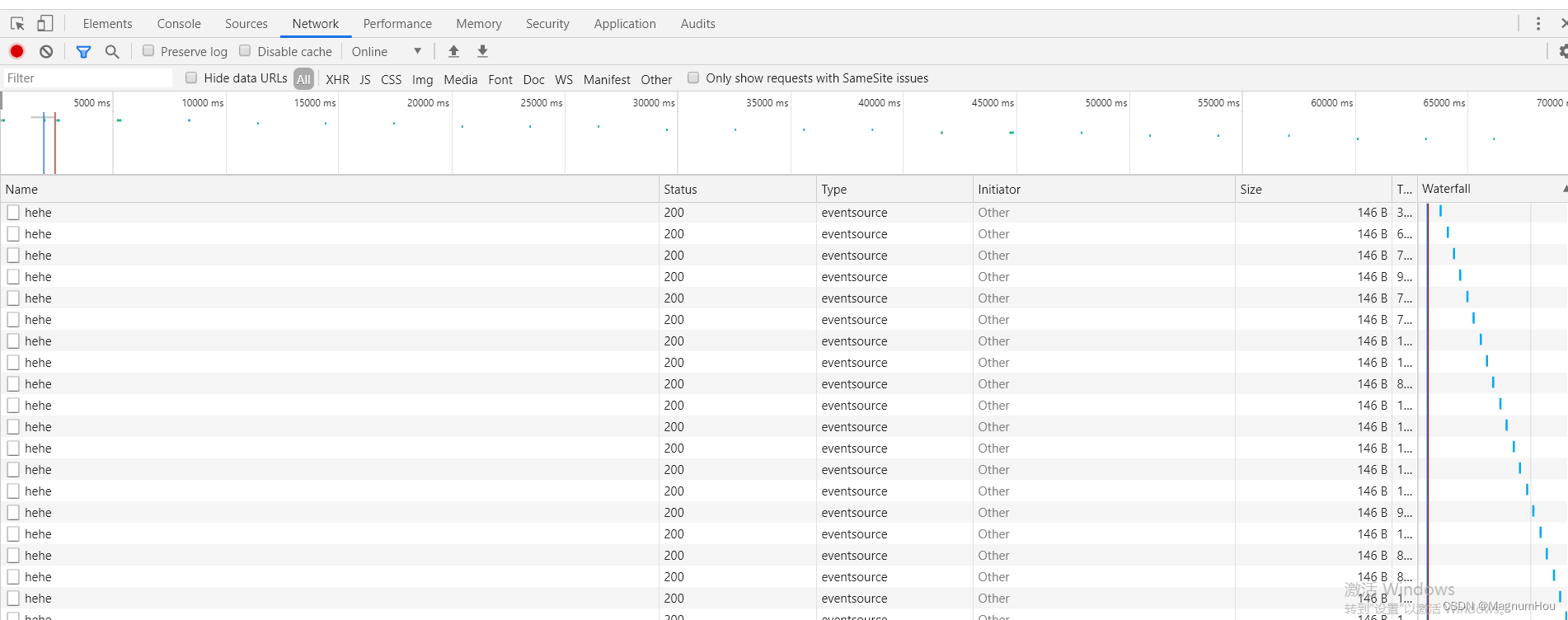Select the All filter type
This screenshot has height=620, width=1568.
coord(303,79)
